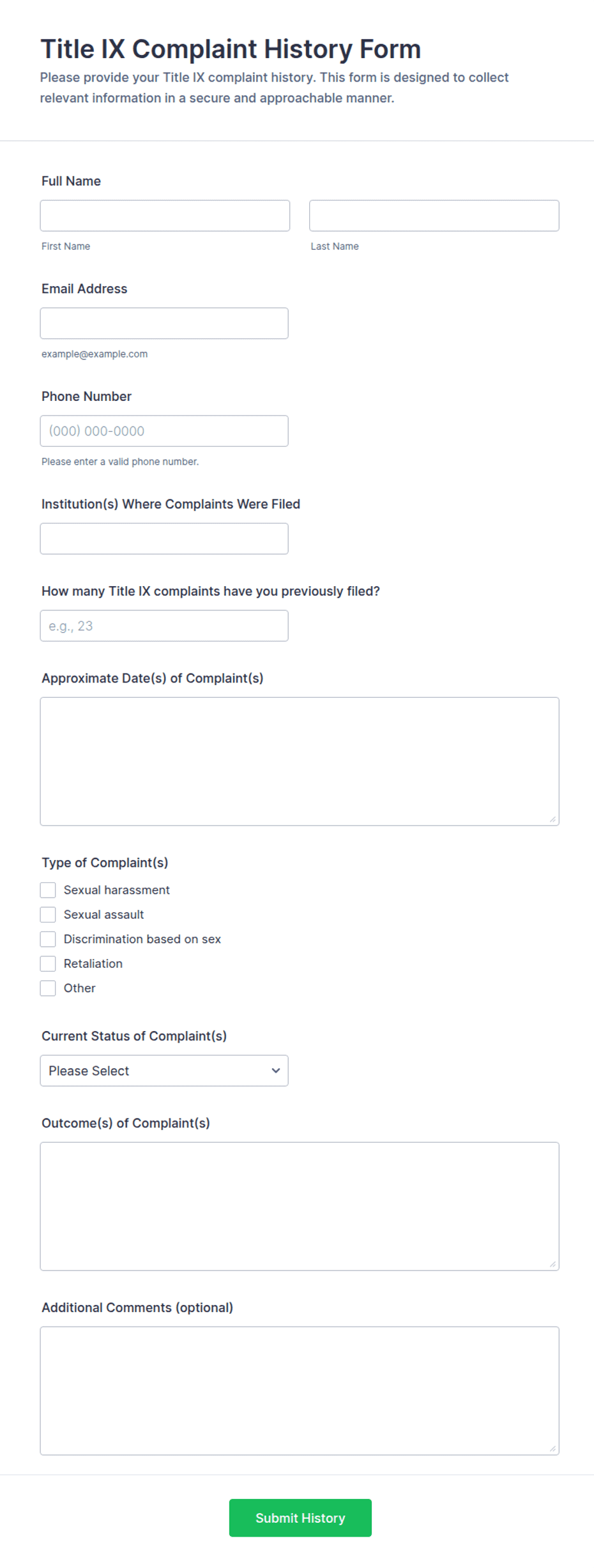Grab the resize handle of Approximate Dates textarea
Screen dimensions: 594x1568
[x=552, y=819]
